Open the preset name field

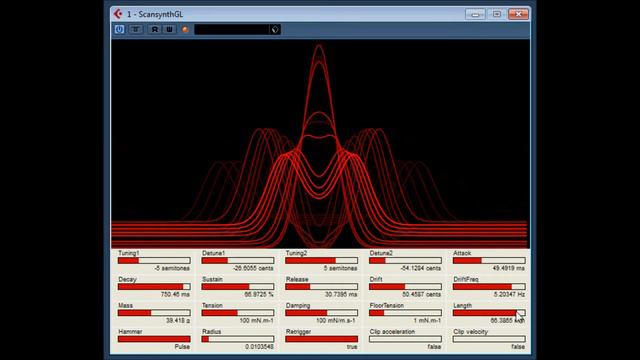tap(231, 29)
